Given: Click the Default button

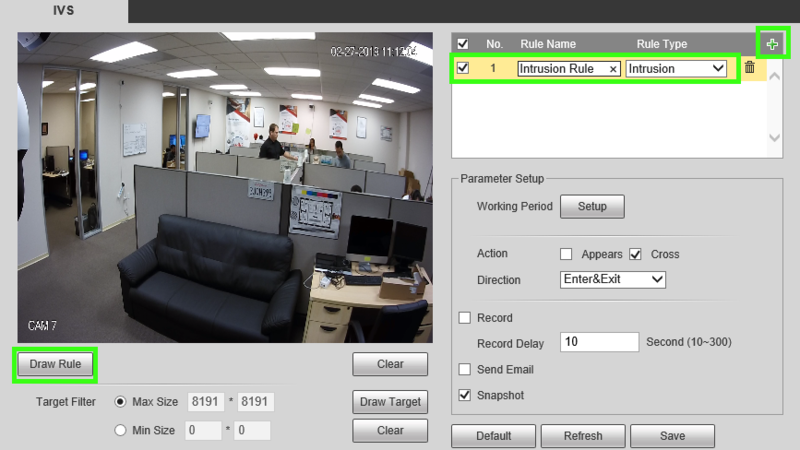Looking at the screenshot, I should 493,436.
